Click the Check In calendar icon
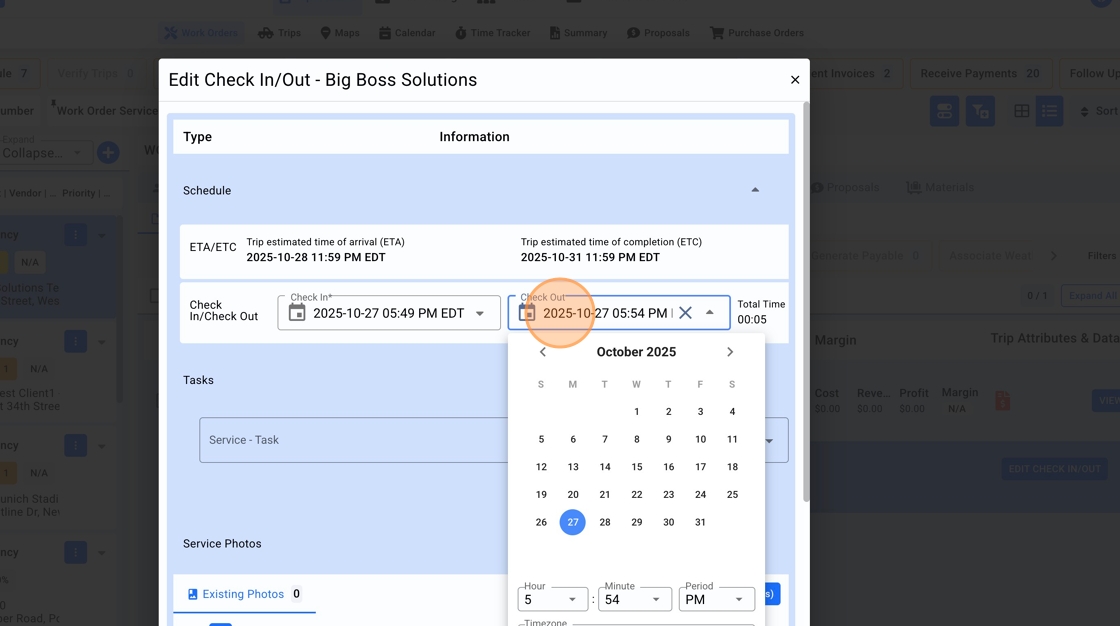1120x626 pixels. tap(296, 313)
